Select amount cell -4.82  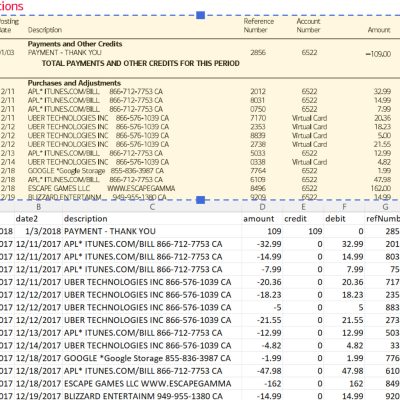[262, 345]
